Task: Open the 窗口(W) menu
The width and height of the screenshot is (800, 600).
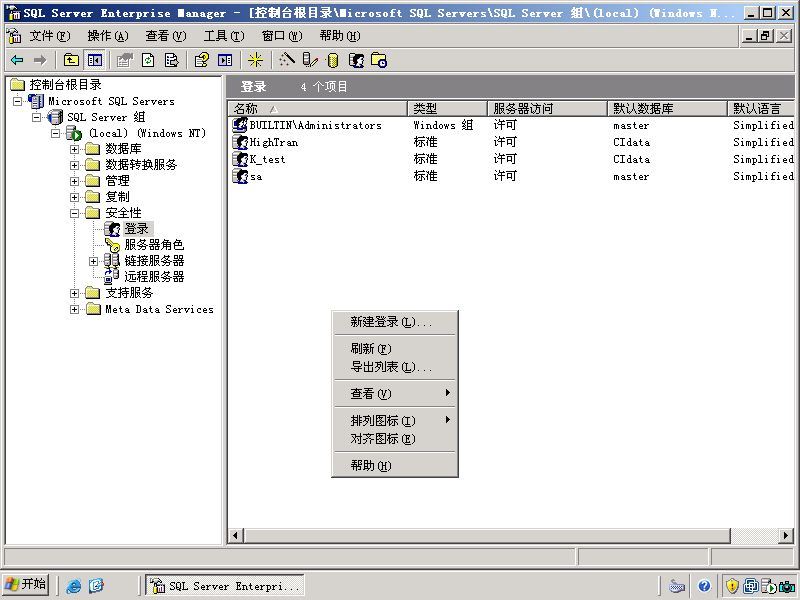Action: click(282, 36)
